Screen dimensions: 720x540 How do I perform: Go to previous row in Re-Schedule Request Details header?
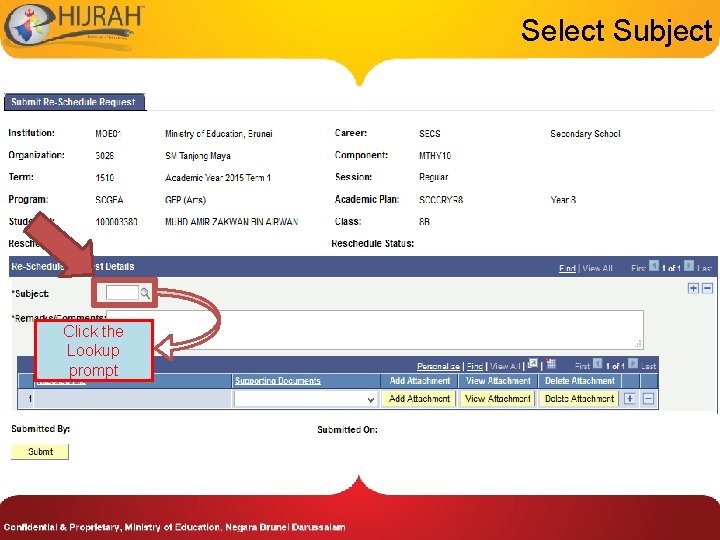[x=654, y=266]
